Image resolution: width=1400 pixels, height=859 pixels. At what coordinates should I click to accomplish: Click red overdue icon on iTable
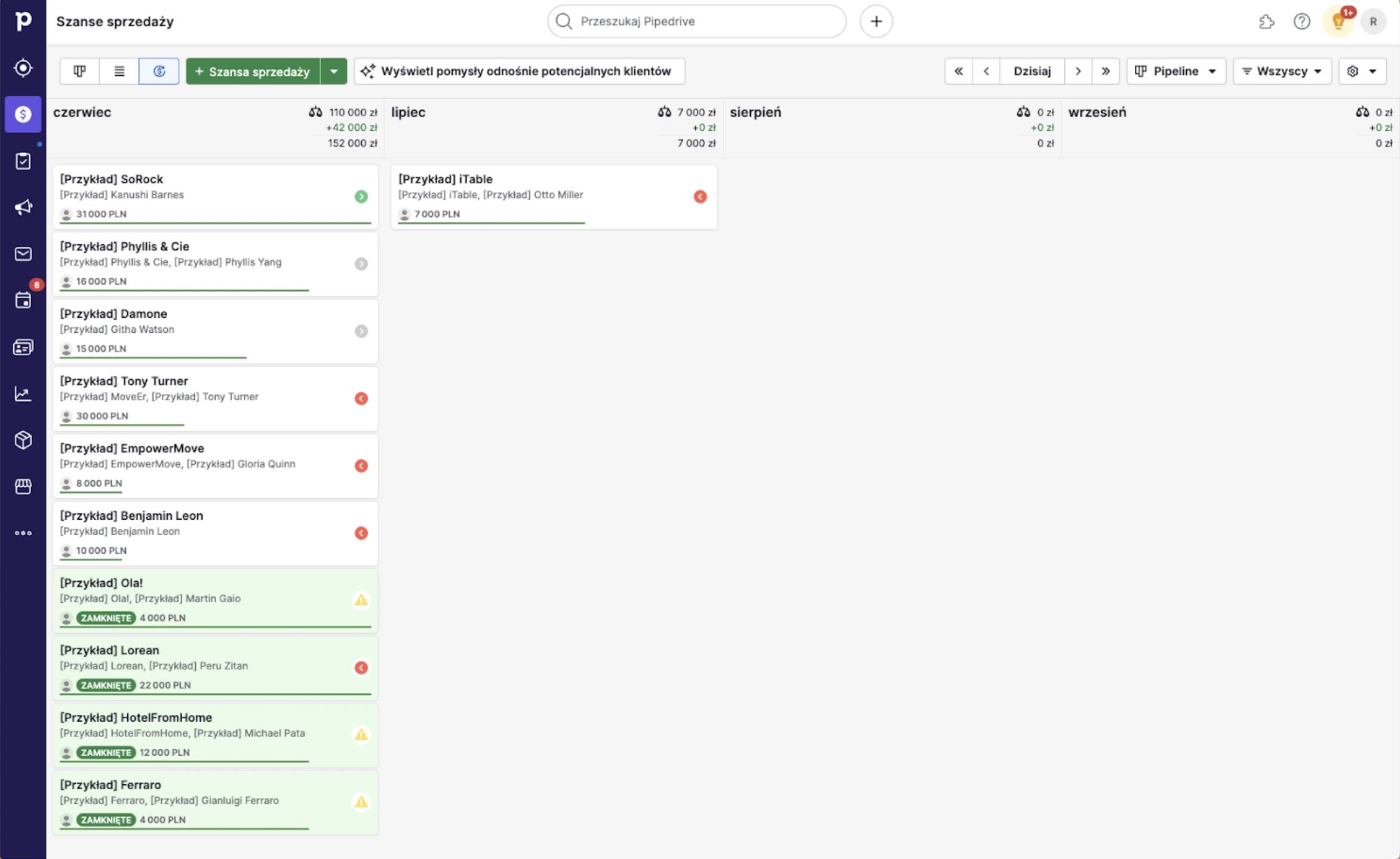[700, 197]
